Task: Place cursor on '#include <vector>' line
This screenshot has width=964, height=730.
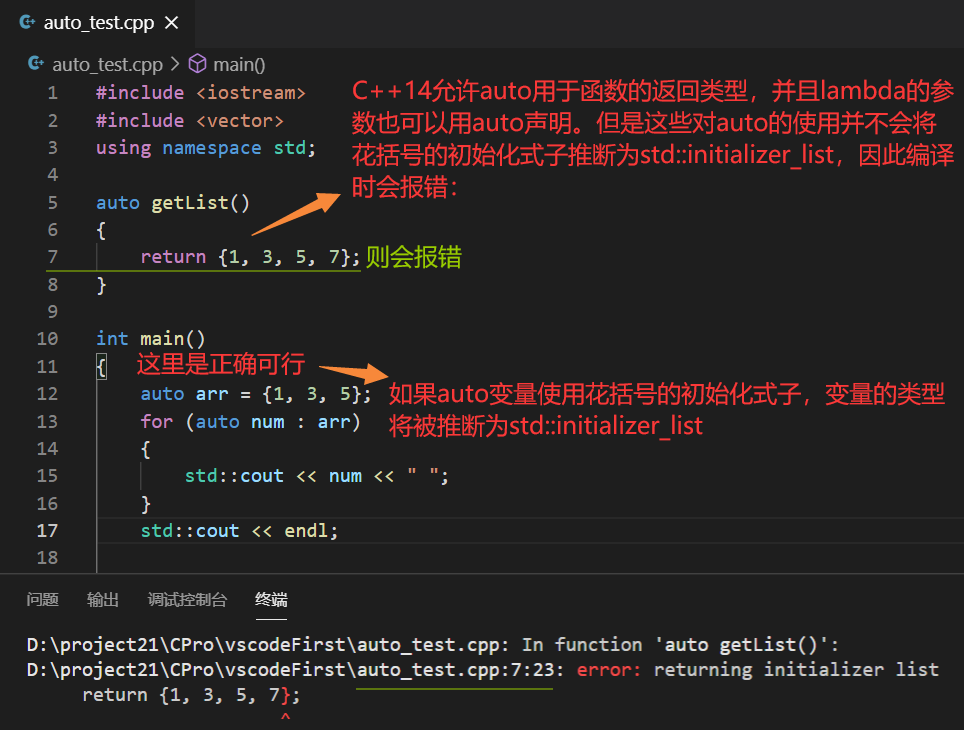Action: pos(189,121)
